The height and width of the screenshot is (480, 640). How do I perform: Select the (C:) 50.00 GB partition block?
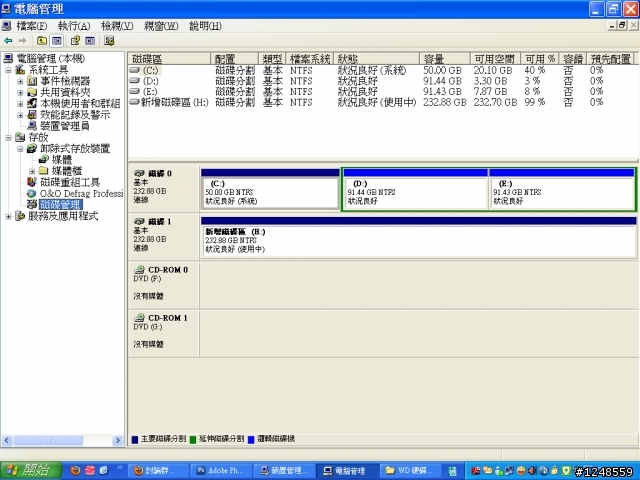pos(270,190)
